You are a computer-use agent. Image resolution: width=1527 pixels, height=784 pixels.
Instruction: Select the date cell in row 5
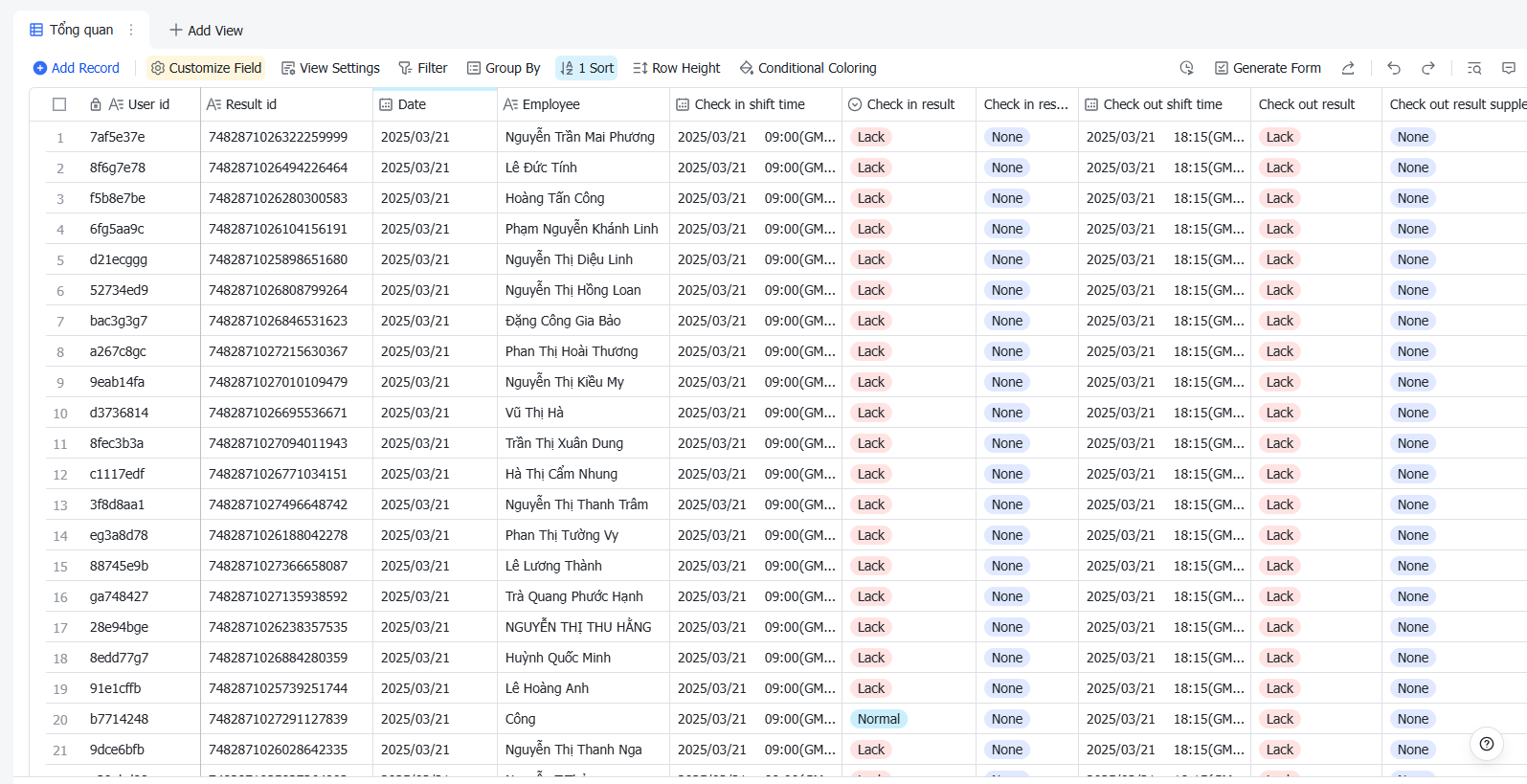(x=435, y=259)
